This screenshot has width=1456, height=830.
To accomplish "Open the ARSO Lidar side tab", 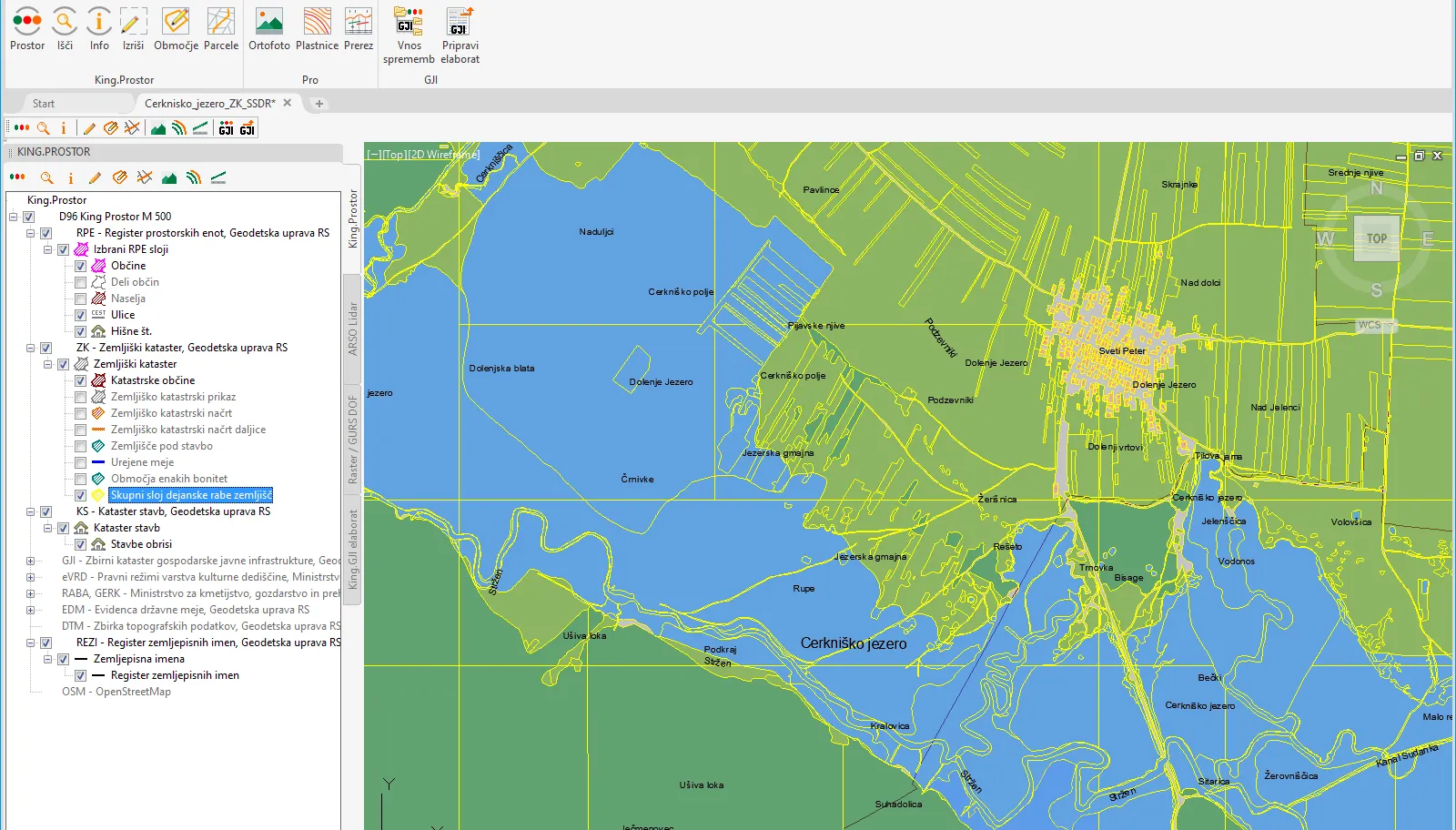I will pos(352,329).
